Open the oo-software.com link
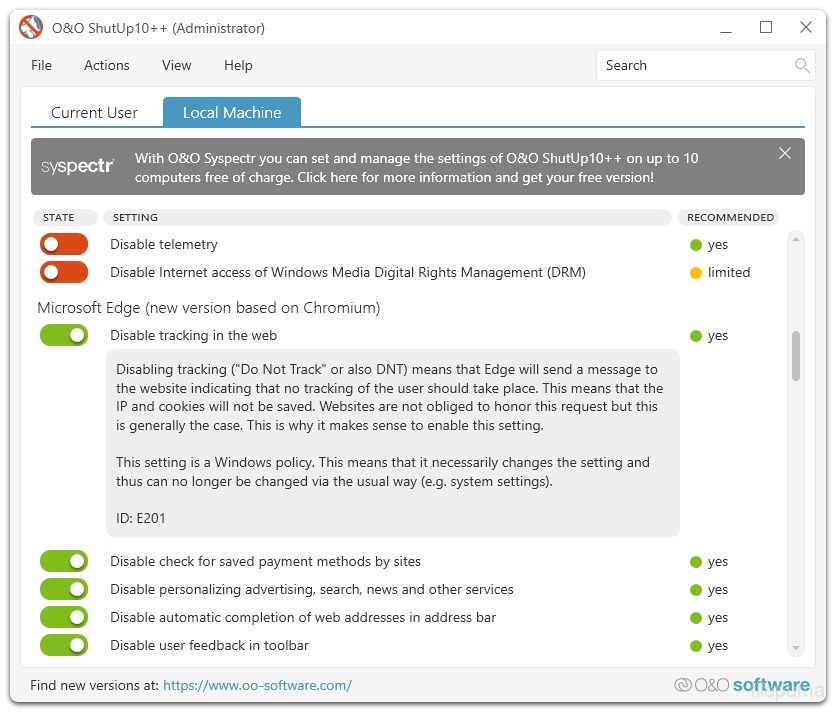This screenshot has width=836, height=712. [x=257, y=686]
